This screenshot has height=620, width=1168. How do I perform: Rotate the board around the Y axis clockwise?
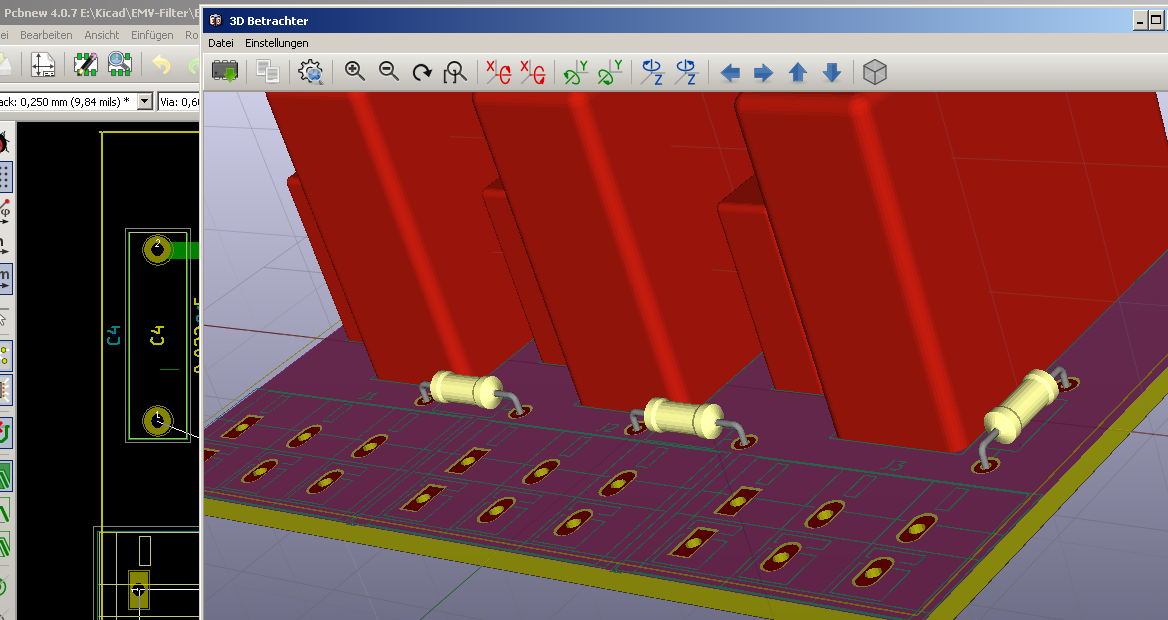(x=575, y=72)
